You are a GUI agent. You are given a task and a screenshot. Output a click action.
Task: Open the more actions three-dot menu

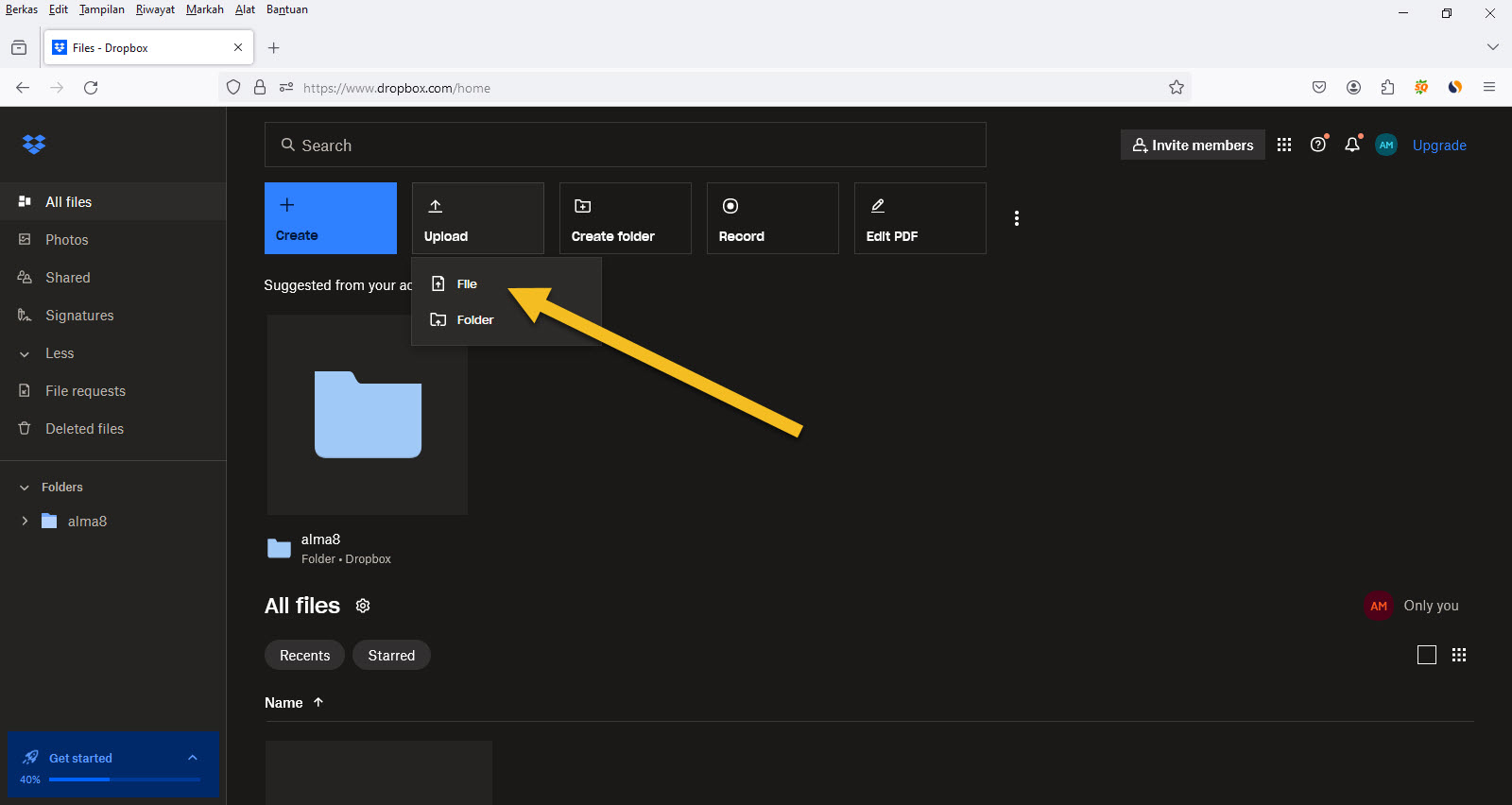[1016, 218]
